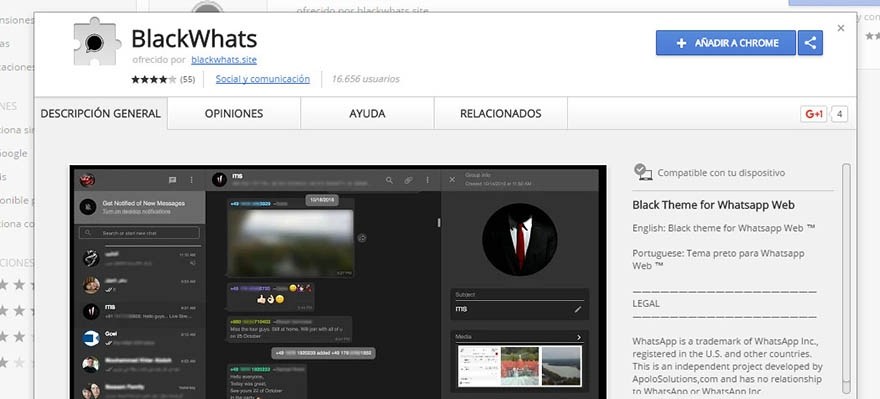The width and height of the screenshot is (880, 399).
Task: Open the blackwhats.site link
Action: click(224, 59)
